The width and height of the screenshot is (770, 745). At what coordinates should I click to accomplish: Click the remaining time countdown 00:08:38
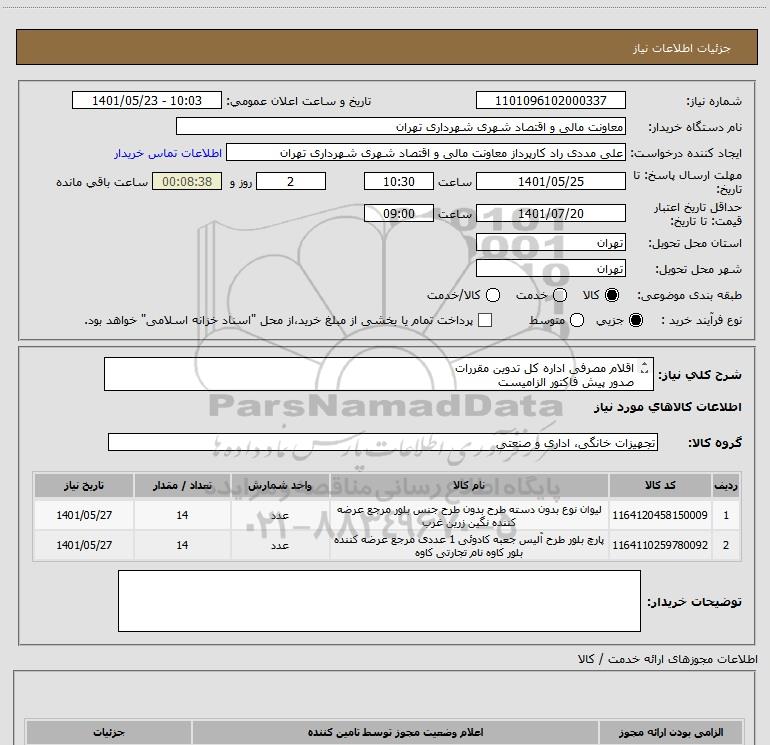[x=187, y=182]
